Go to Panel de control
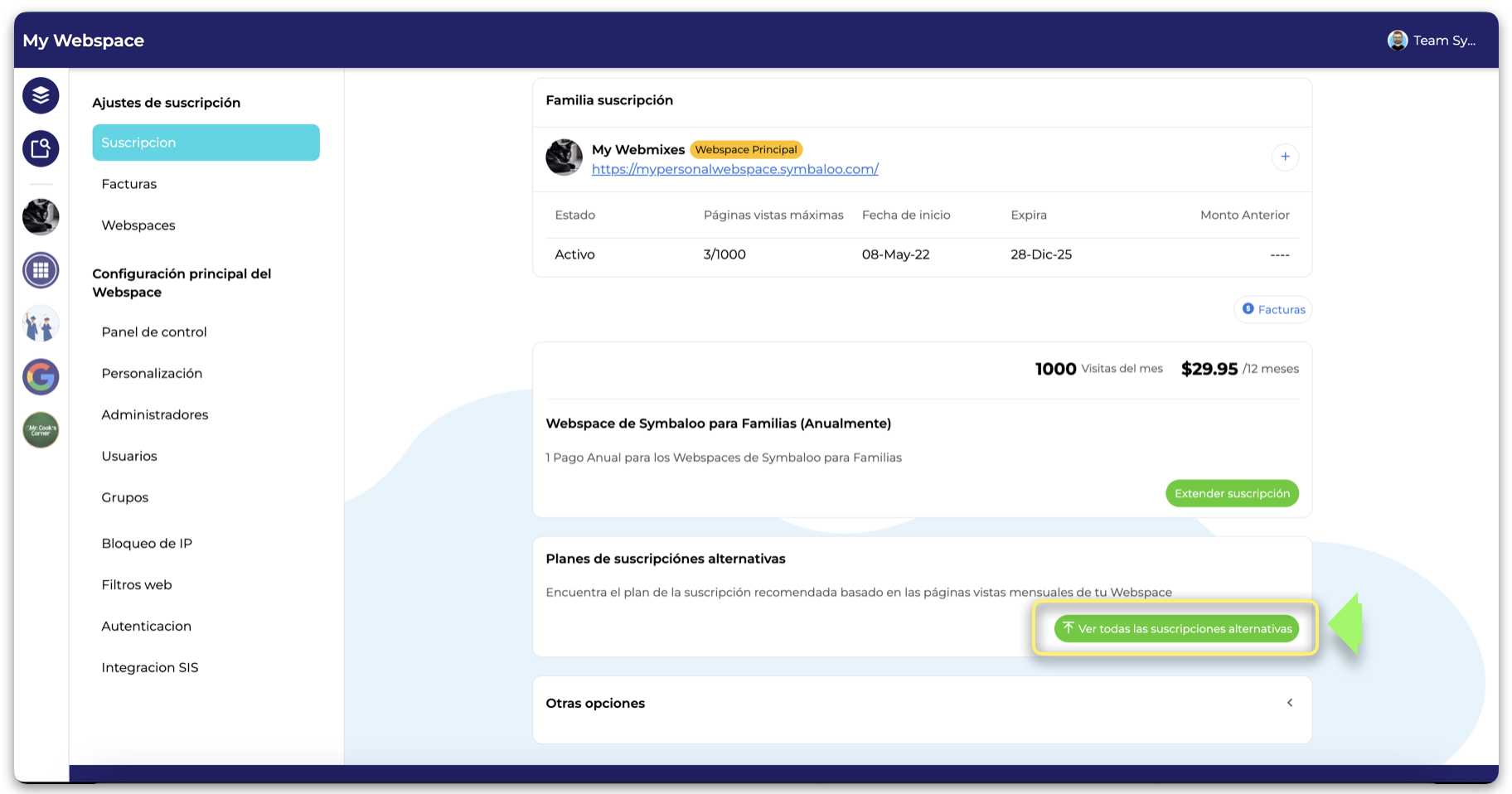The height and width of the screenshot is (794, 1512). point(154,332)
